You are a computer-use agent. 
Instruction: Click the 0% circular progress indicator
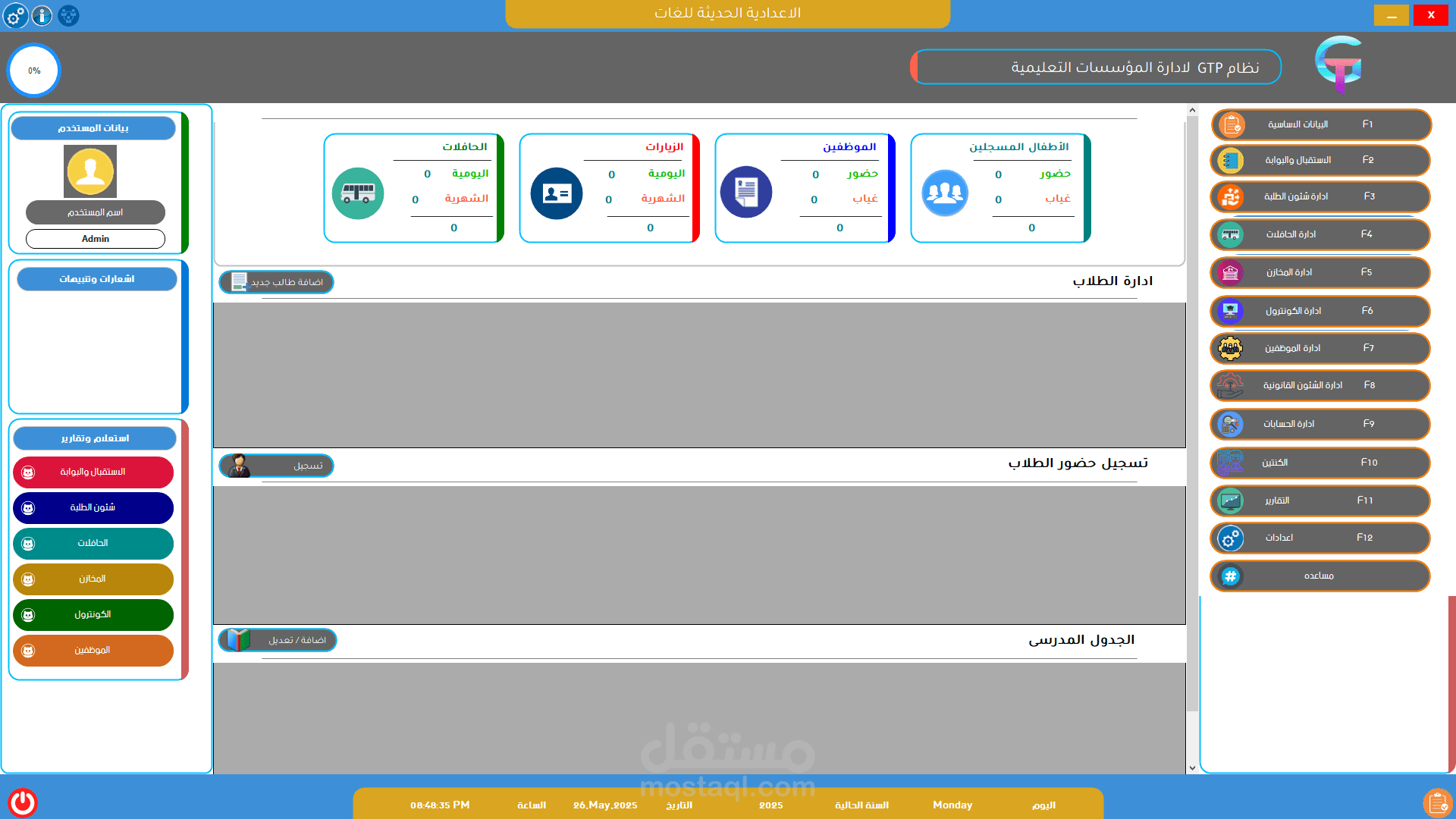tap(34, 71)
